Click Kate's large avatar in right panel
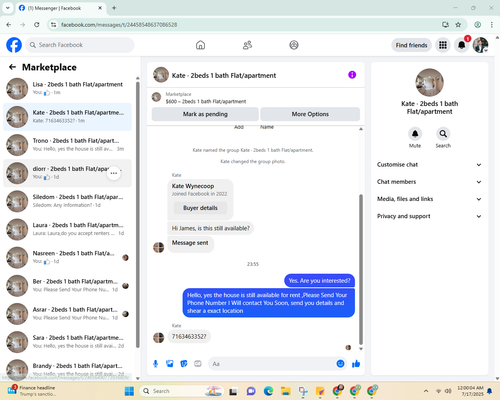The width and height of the screenshot is (500, 400). click(x=429, y=83)
